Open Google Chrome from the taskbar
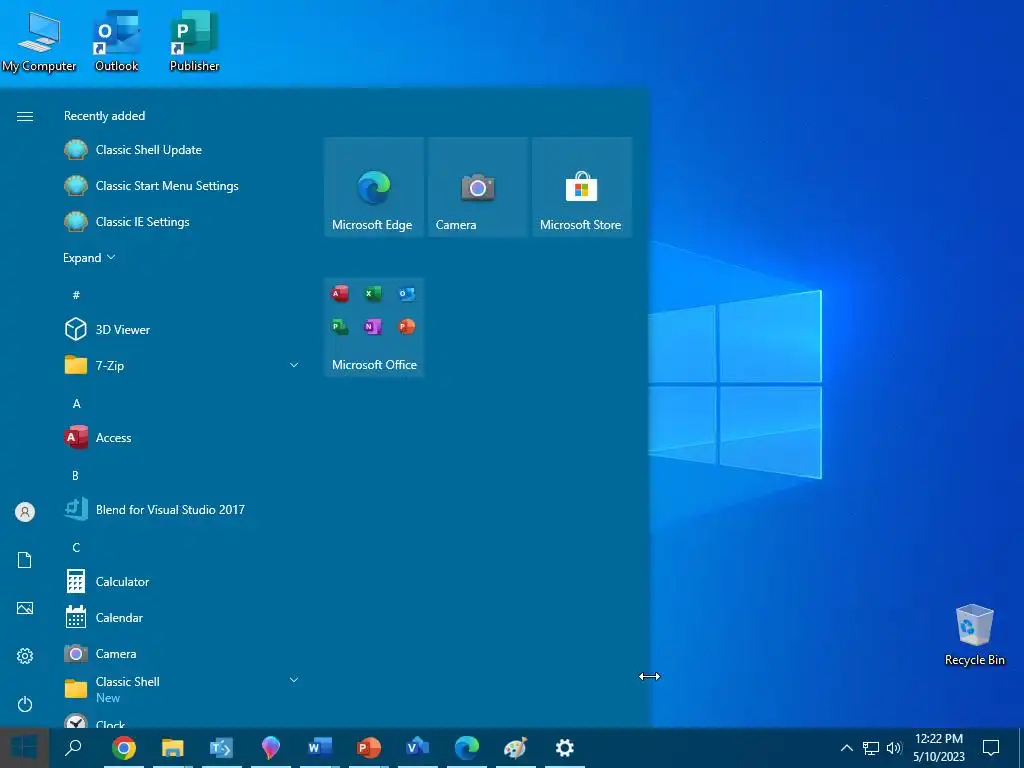The image size is (1024, 768). (123, 747)
